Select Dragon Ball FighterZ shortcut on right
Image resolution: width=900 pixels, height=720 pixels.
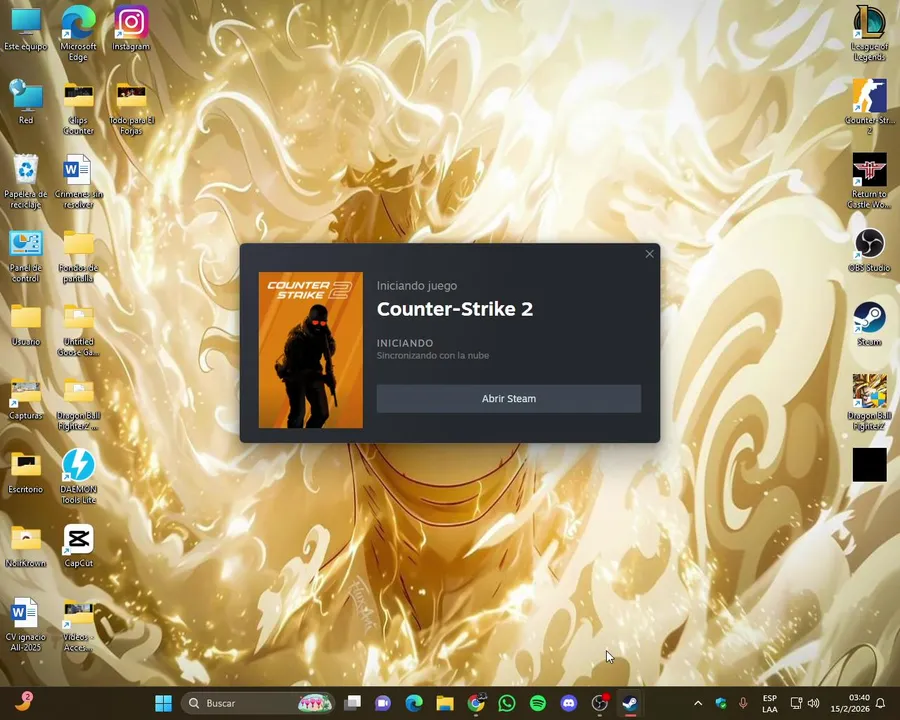point(869,402)
